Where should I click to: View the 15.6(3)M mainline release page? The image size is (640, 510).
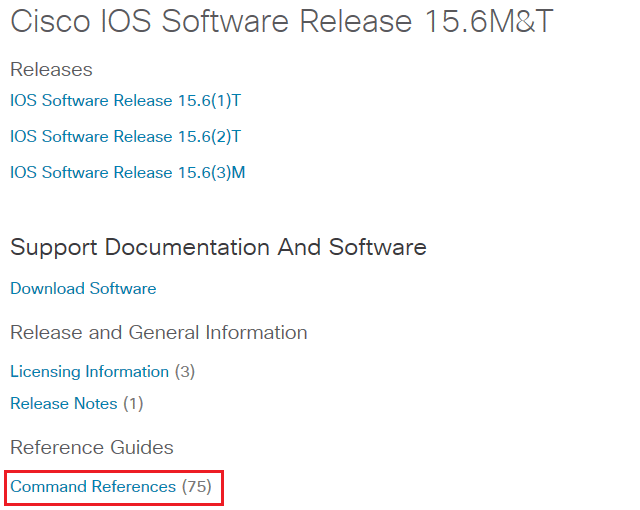click(x=127, y=172)
